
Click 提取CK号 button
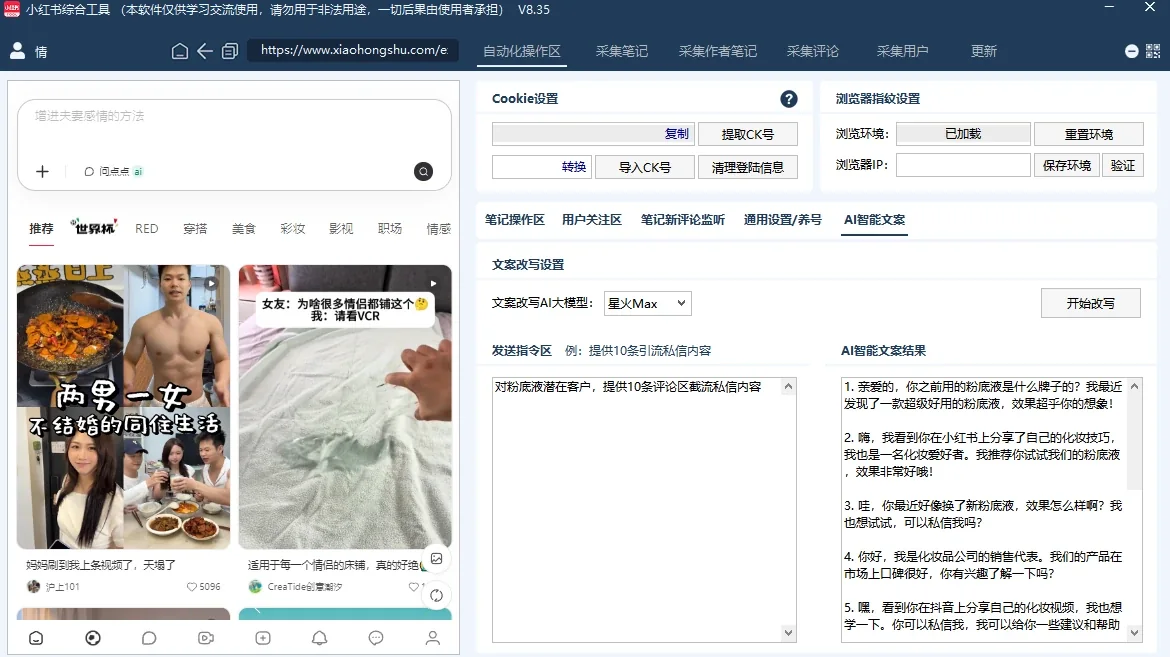[748, 134]
